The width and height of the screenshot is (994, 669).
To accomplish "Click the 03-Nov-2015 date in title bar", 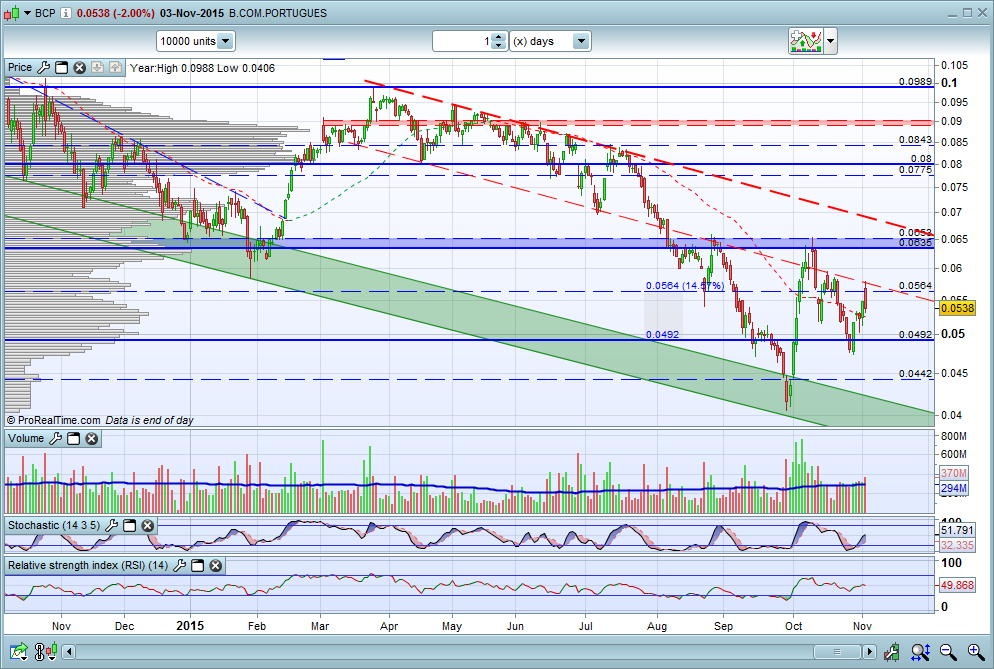I will (191, 13).
